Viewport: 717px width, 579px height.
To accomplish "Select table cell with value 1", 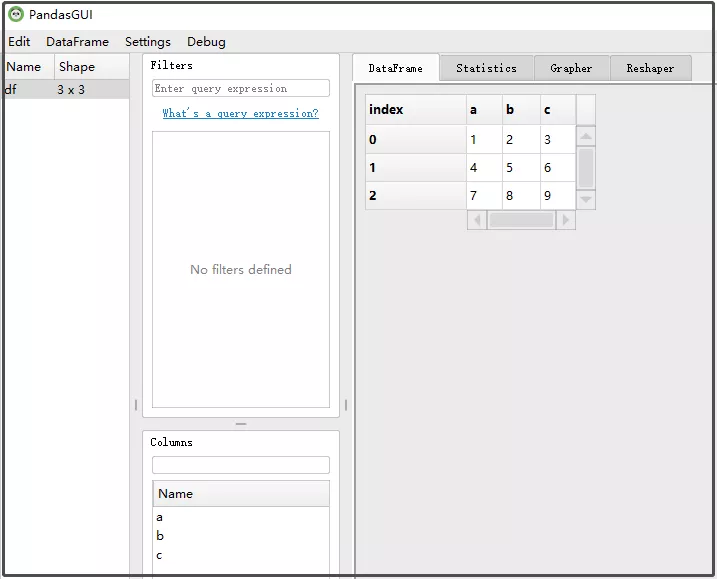I will click(x=484, y=139).
